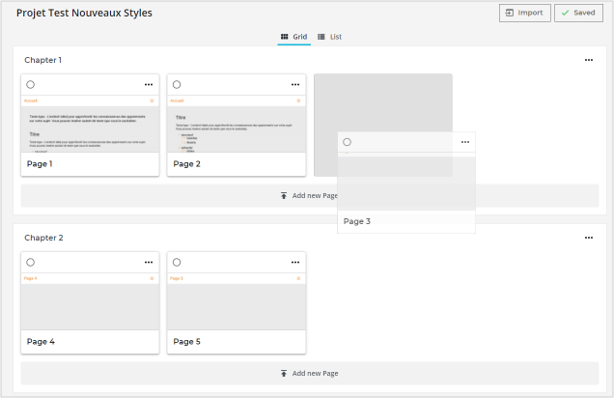Click the Chapter 1 title
614x398 pixels.
coord(43,60)
